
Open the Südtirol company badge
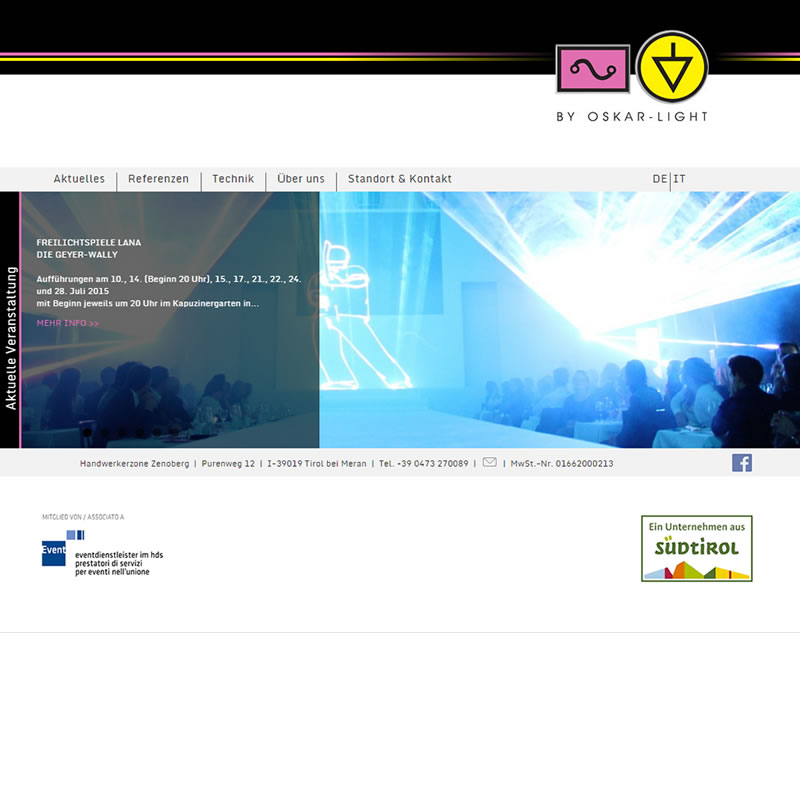click(696, 548)
